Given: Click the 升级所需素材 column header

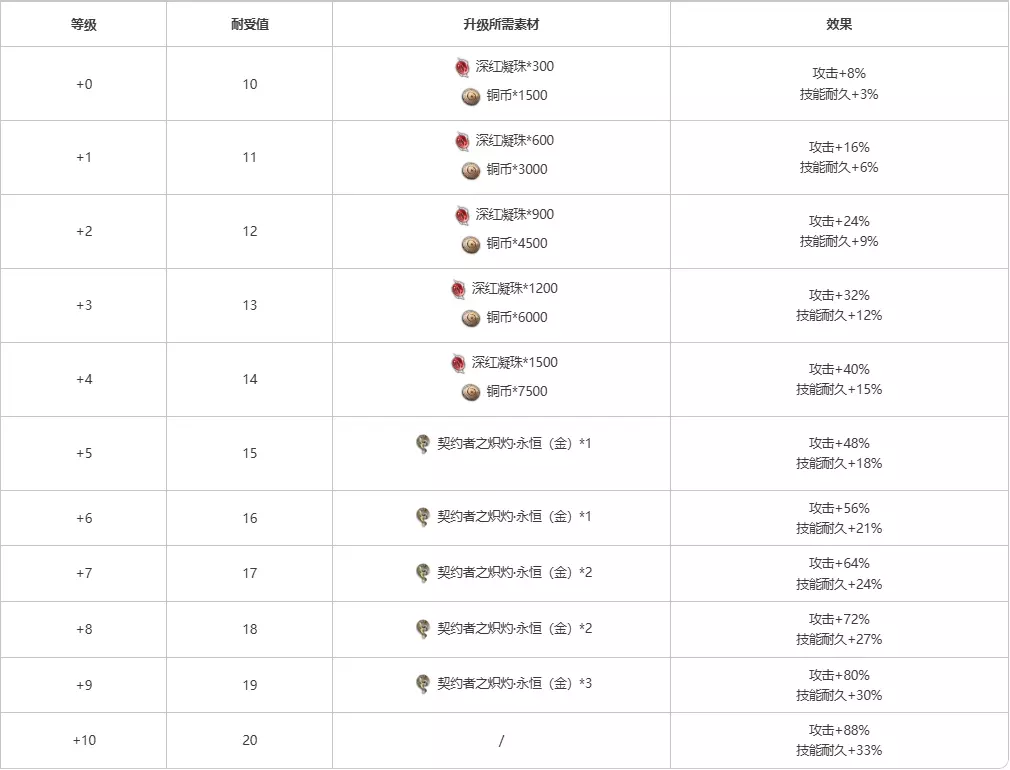Looking at the screenshot, I should click(x=501, y=24).
